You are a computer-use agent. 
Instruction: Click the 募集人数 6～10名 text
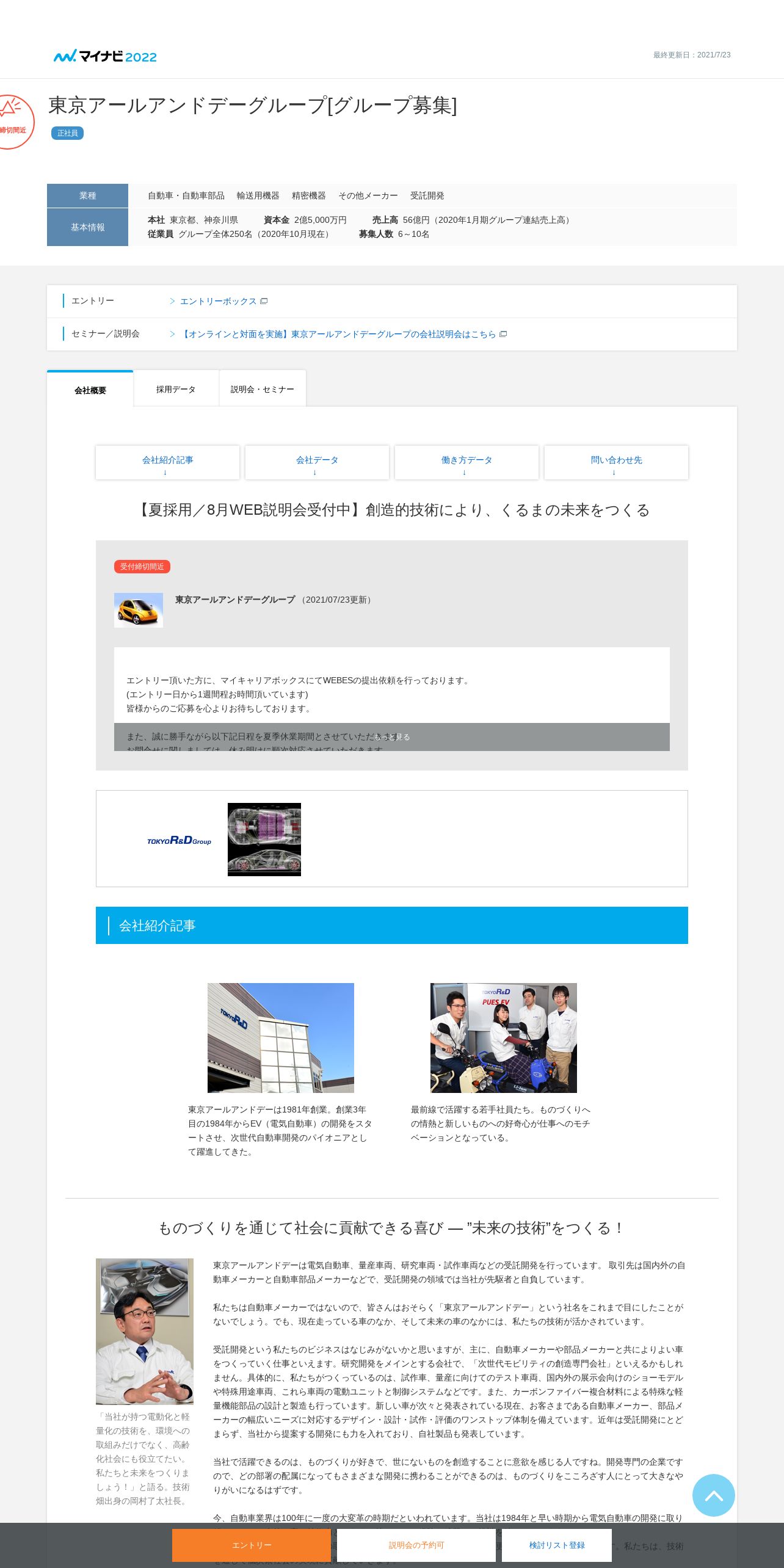(394, 234)
